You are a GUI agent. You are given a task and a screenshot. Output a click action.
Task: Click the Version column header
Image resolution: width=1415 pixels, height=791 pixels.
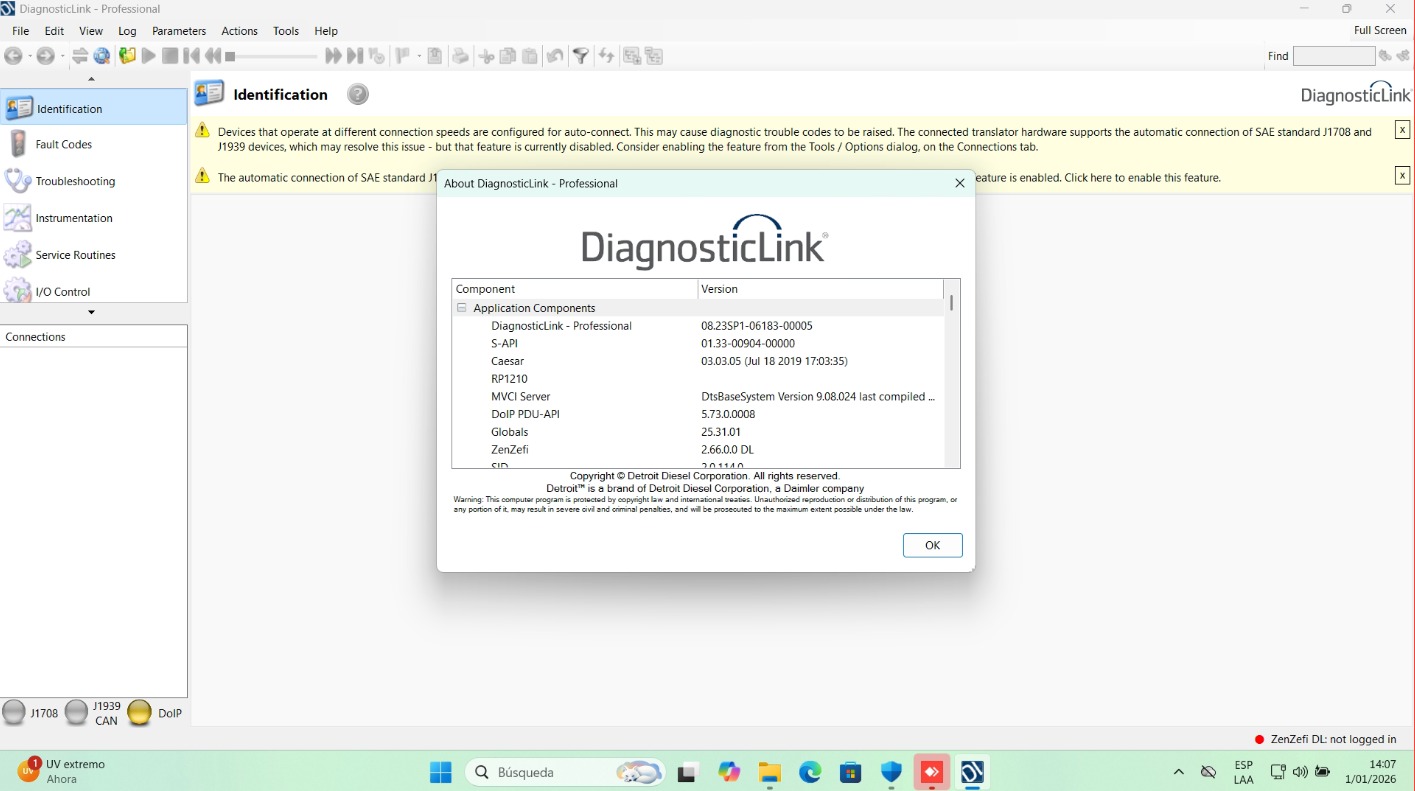(820, 289)
